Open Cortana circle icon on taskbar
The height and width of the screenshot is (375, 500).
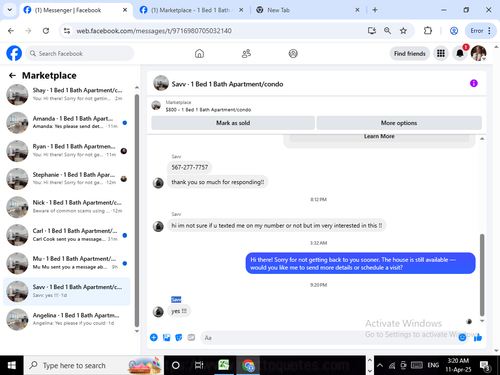[176, 365]
